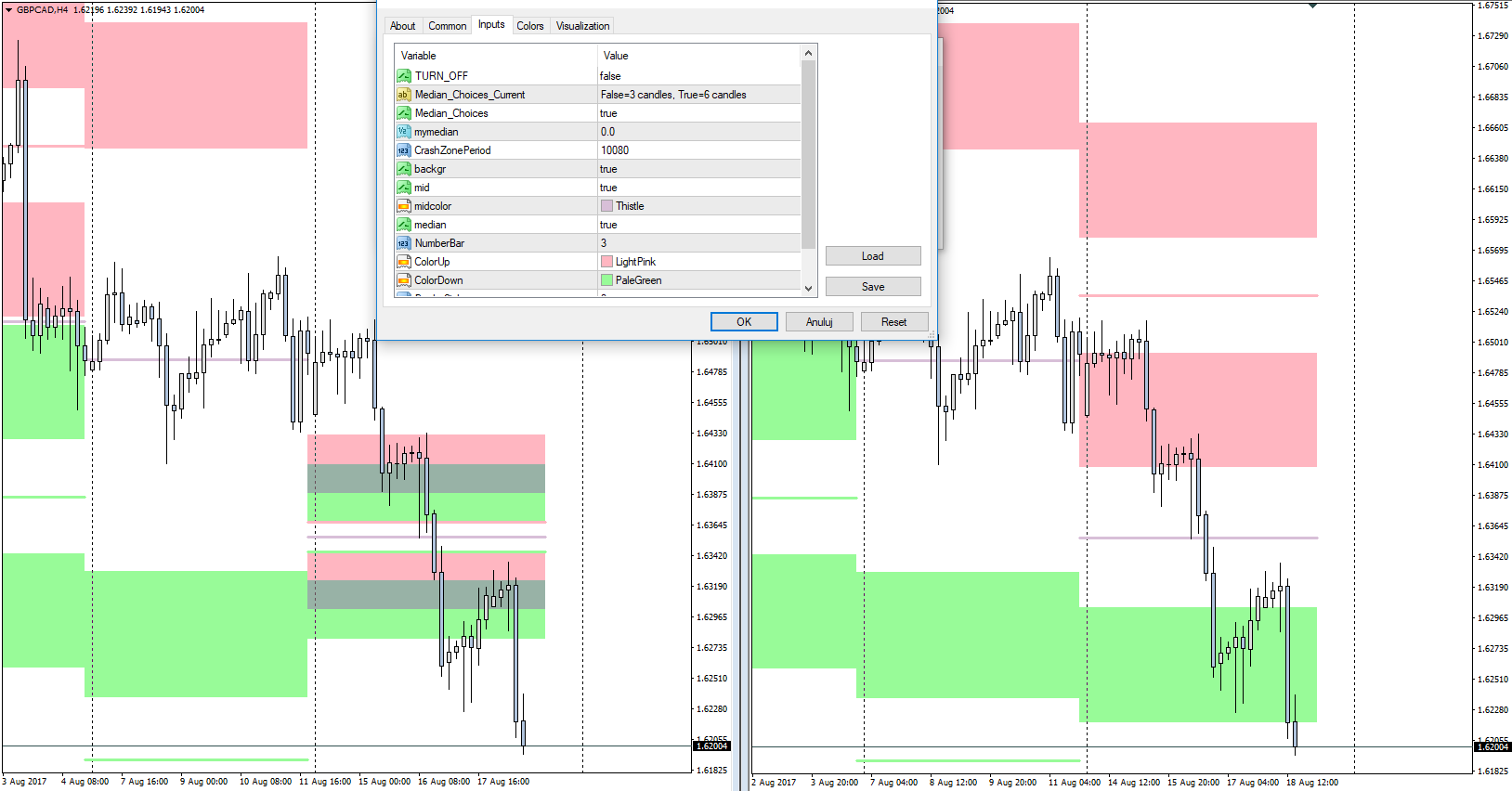Click the 1.62004 price label on left chart
1512x791 pixels.
[711, 746]
